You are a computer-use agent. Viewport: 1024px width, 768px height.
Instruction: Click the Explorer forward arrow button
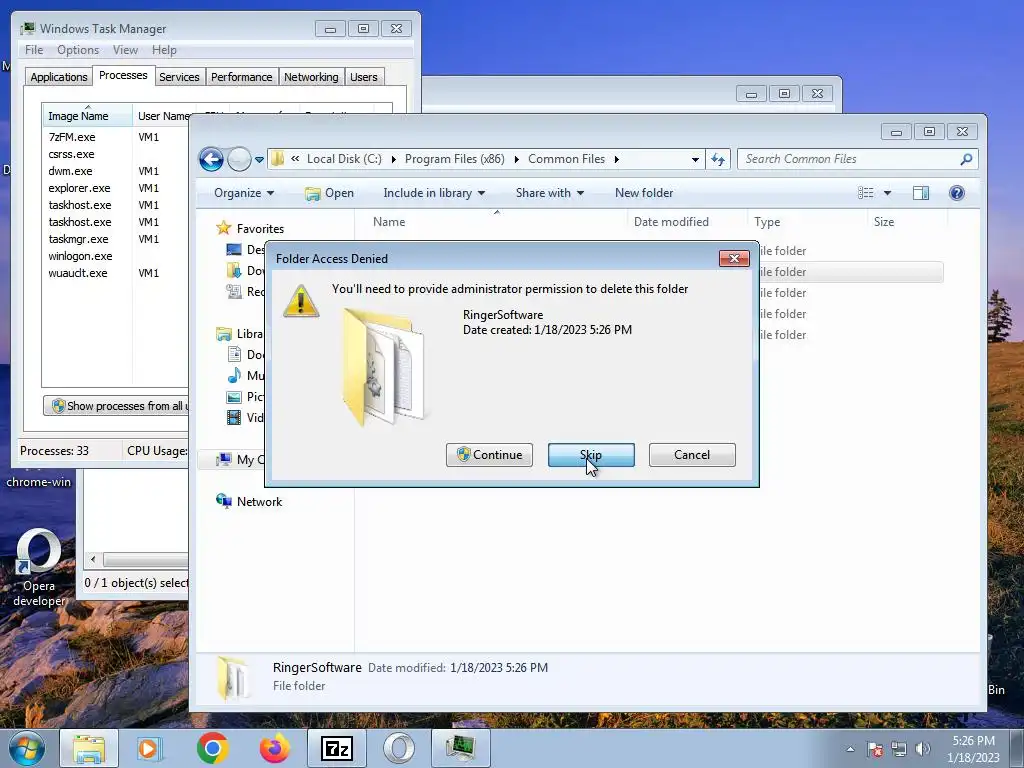point(239,159)
